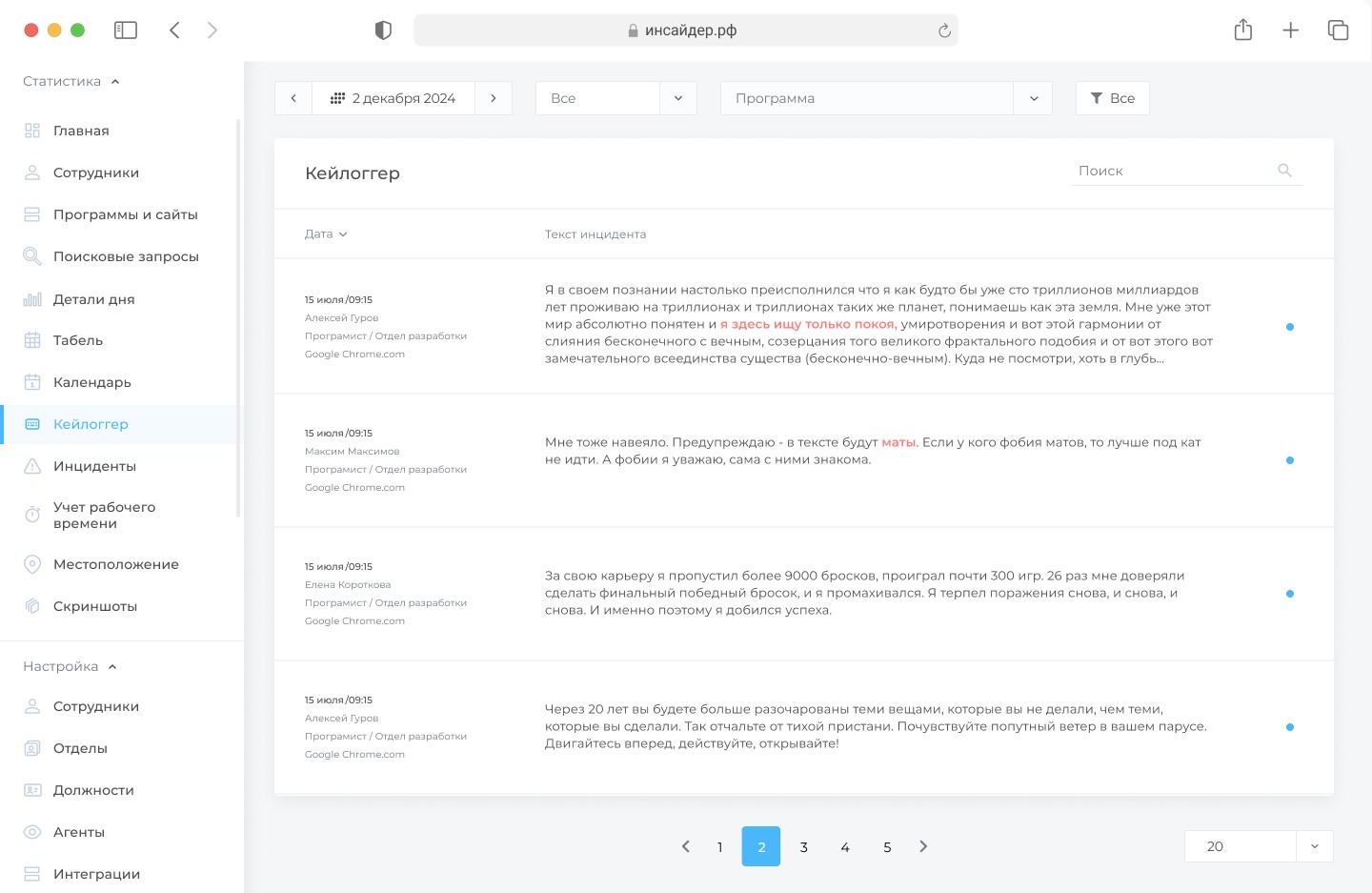Click the Программы и сайты icon

[32, 214]
